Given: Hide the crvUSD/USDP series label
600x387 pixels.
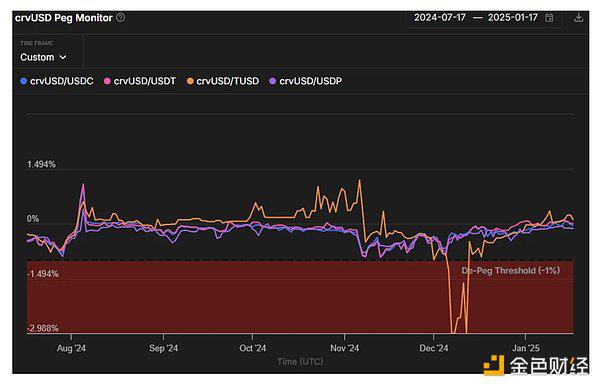Looking at the screenshot, I should click(311, 81).
